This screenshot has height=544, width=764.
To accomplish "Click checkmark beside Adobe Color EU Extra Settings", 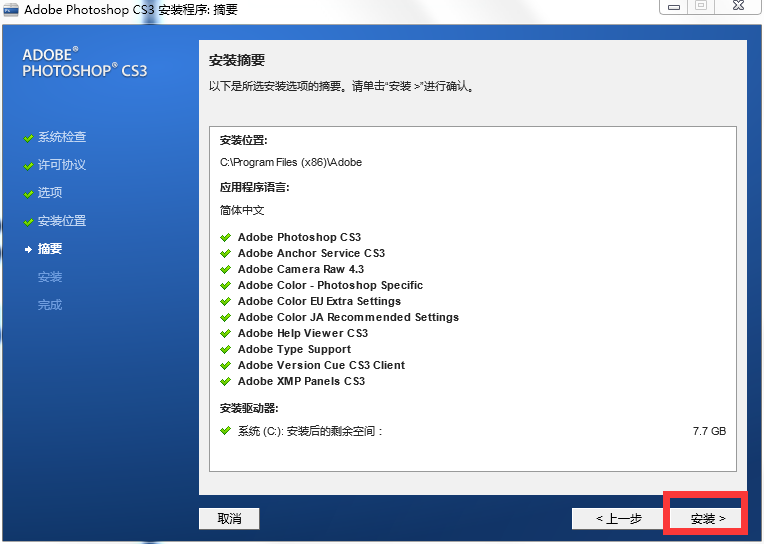I will click(225, 302).
